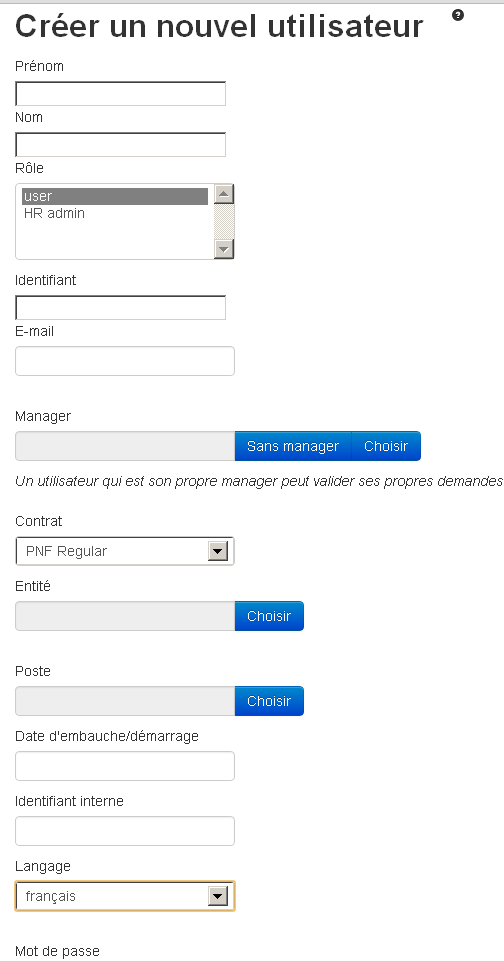Focus the Identifiant interne field
The width and height of the screenshot is (504, 961).
[x=125, y=831]
